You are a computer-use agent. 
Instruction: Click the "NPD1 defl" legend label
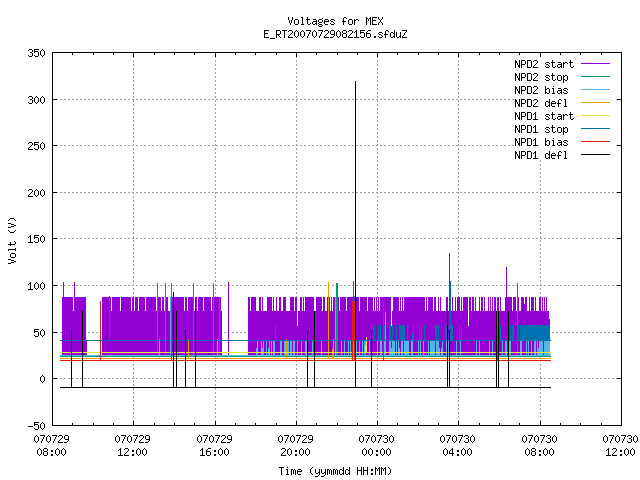[541, 156]
